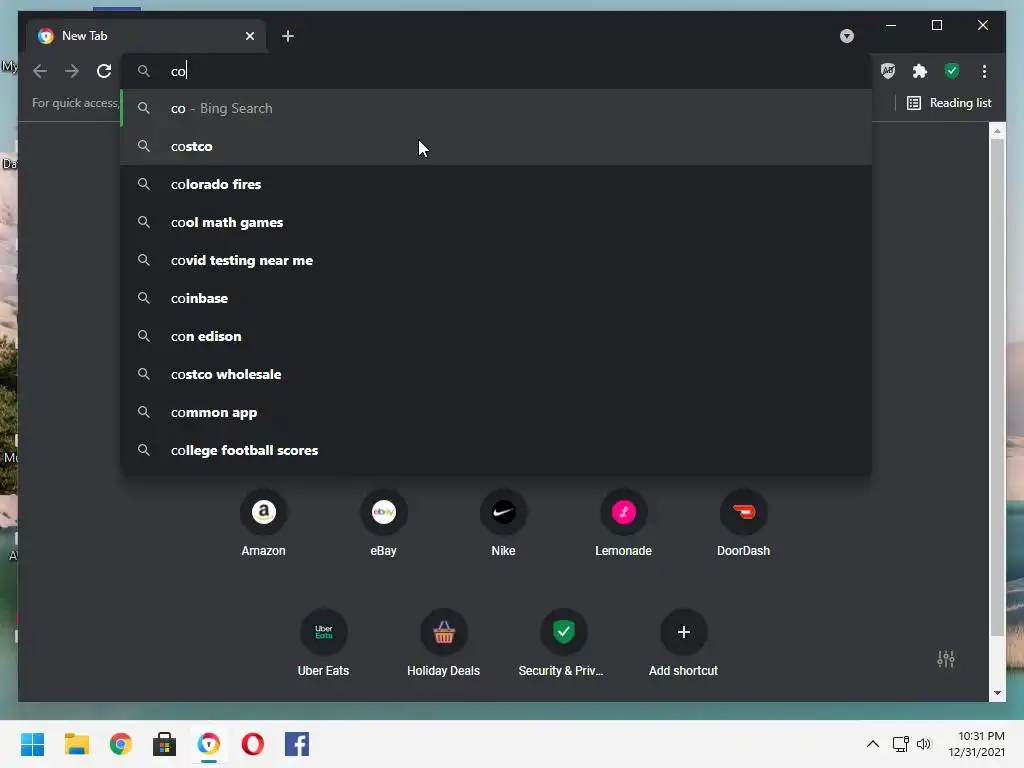
Task: Launch Google Chrome from taskbar
Action: pos(121,744)
